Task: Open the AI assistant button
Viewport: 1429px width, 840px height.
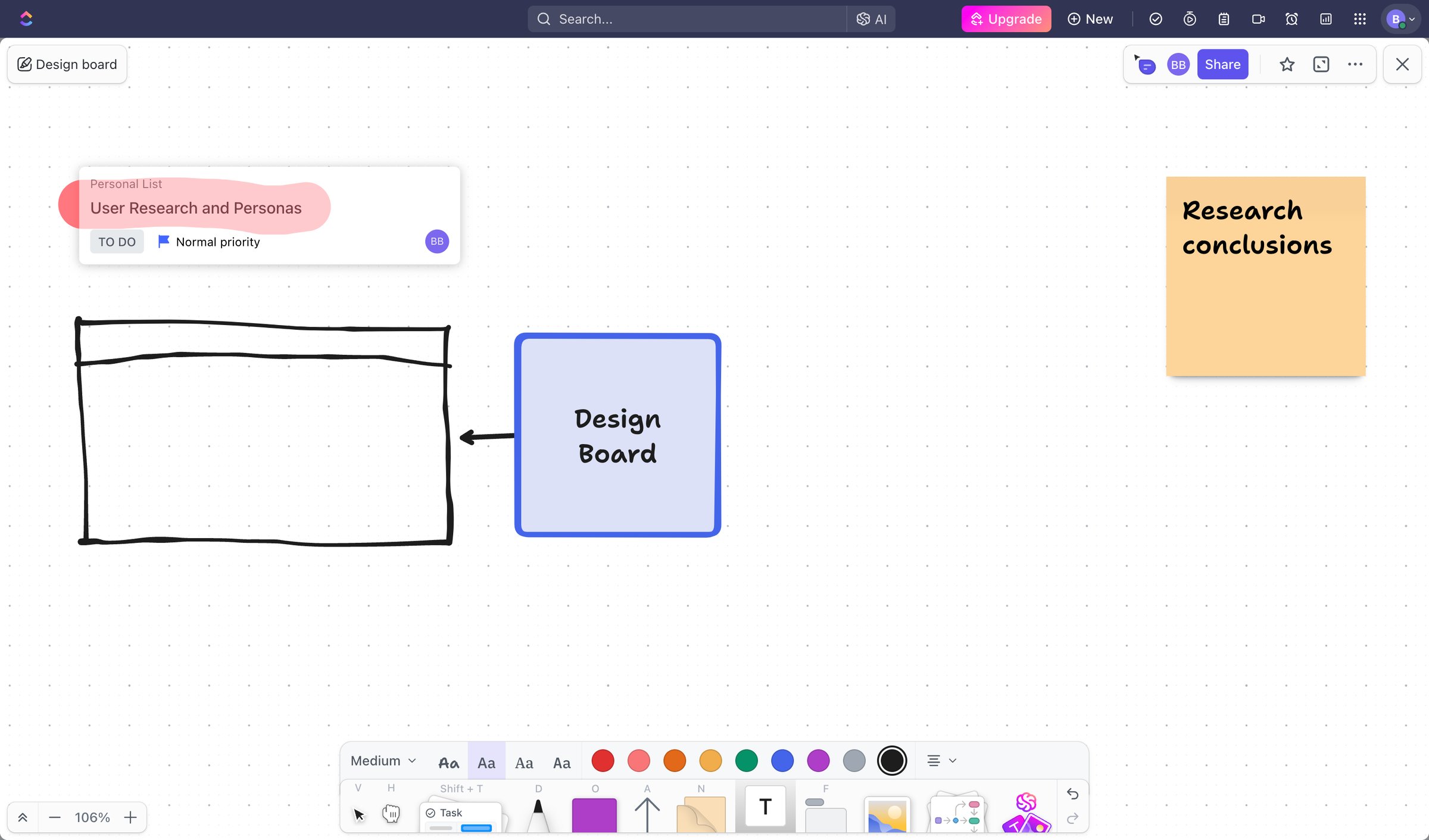Action: pyautogui.click(x=872, y=19)
